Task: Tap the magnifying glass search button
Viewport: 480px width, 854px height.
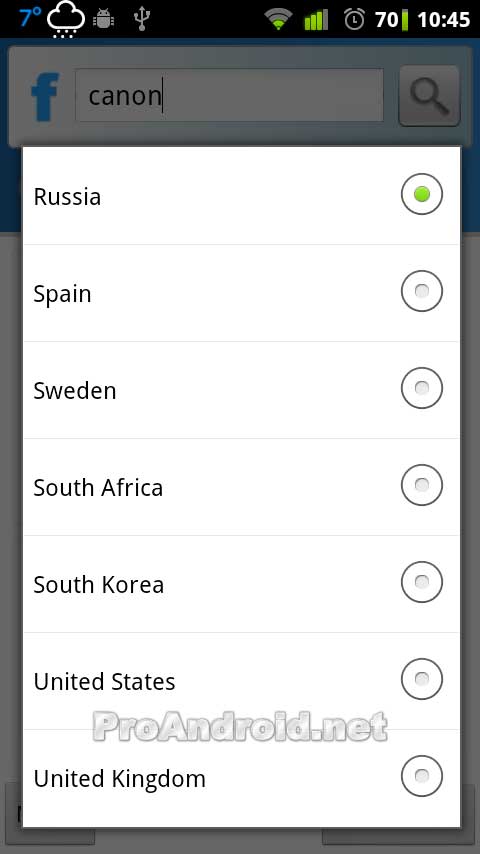Action: click(429, 96)
